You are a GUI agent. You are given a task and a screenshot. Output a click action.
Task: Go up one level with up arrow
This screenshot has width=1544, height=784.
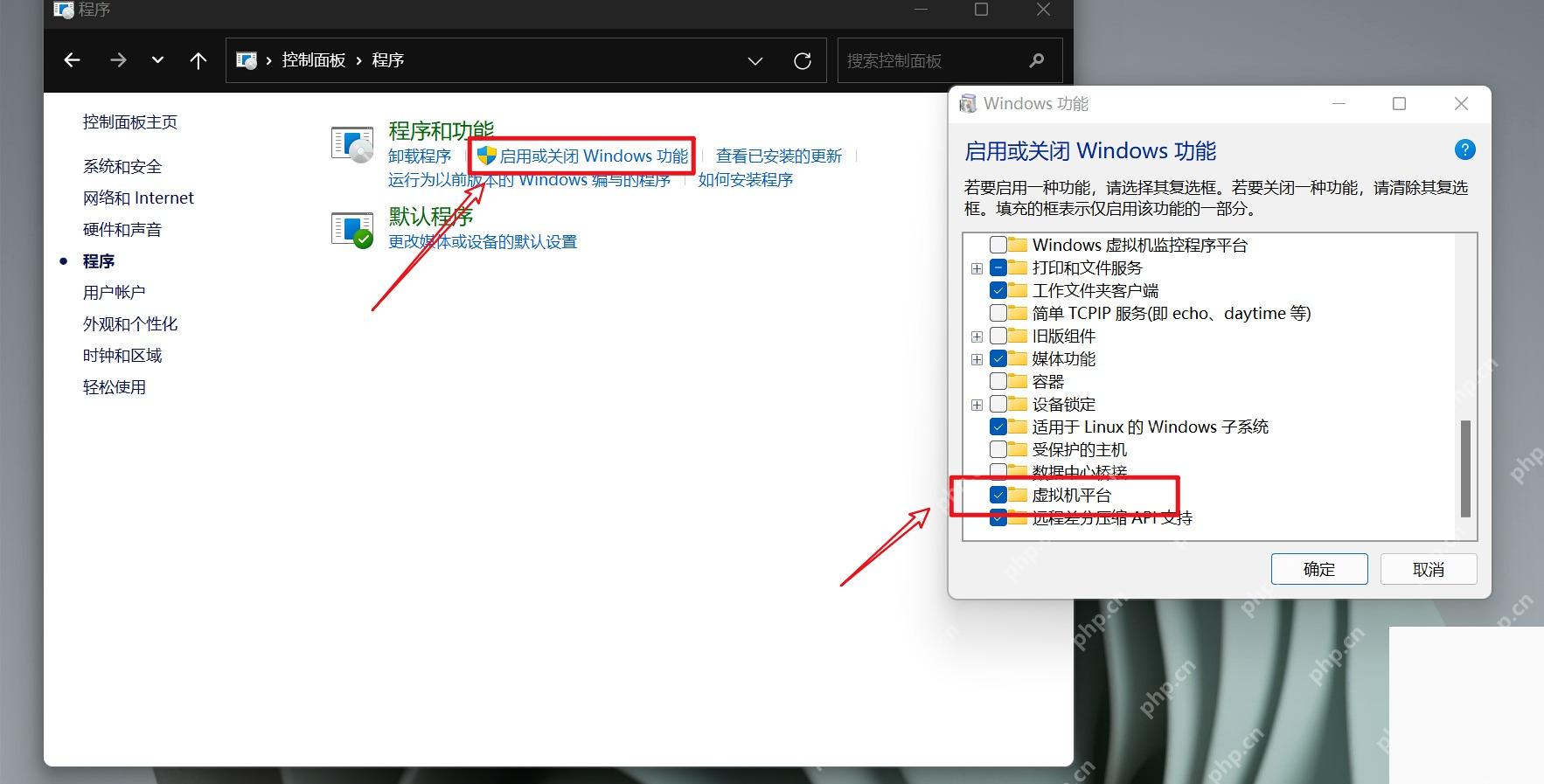point(198,60)
